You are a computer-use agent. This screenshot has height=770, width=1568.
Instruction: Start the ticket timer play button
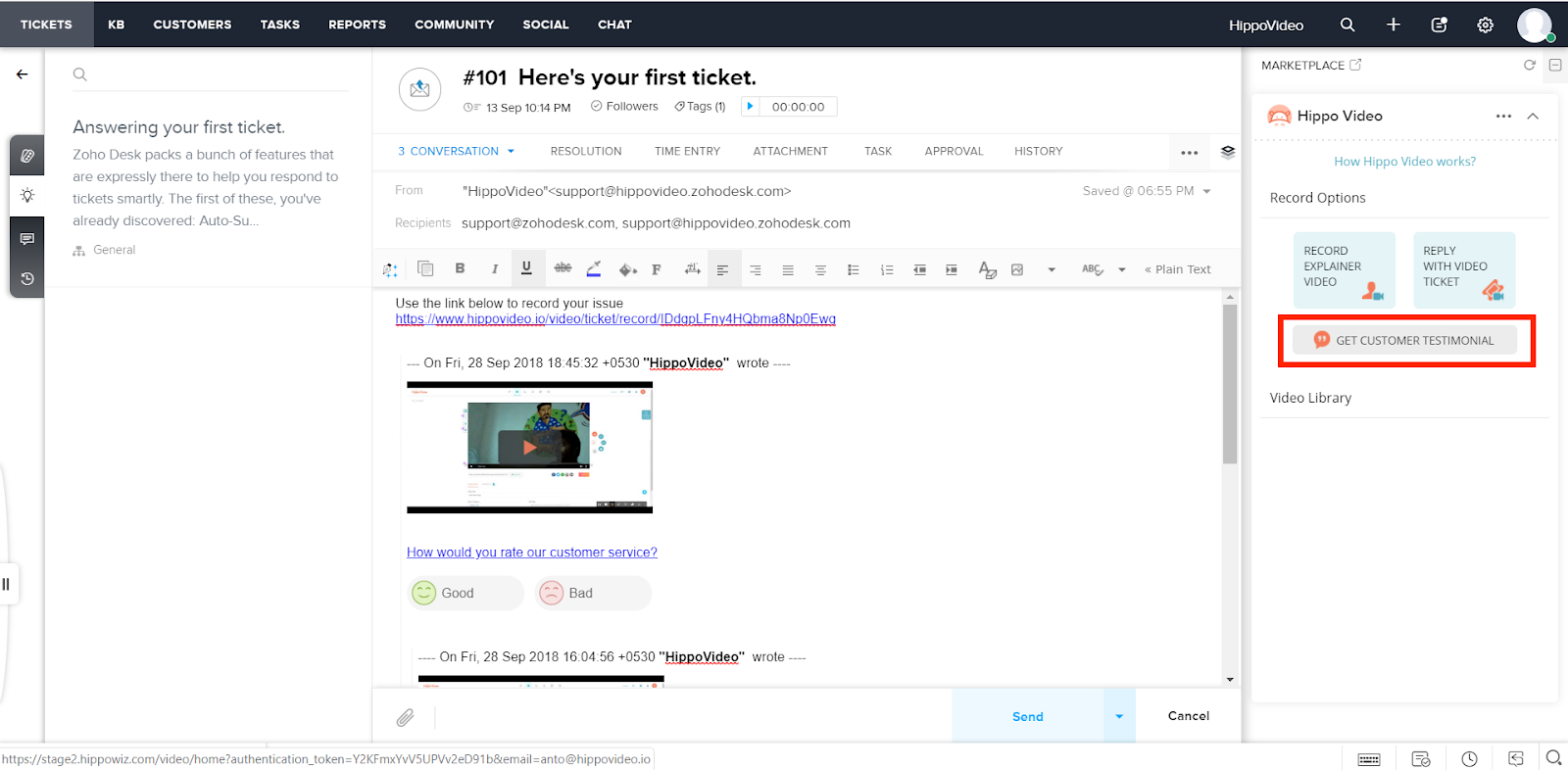pyautogui.click(x=750, y=106)
